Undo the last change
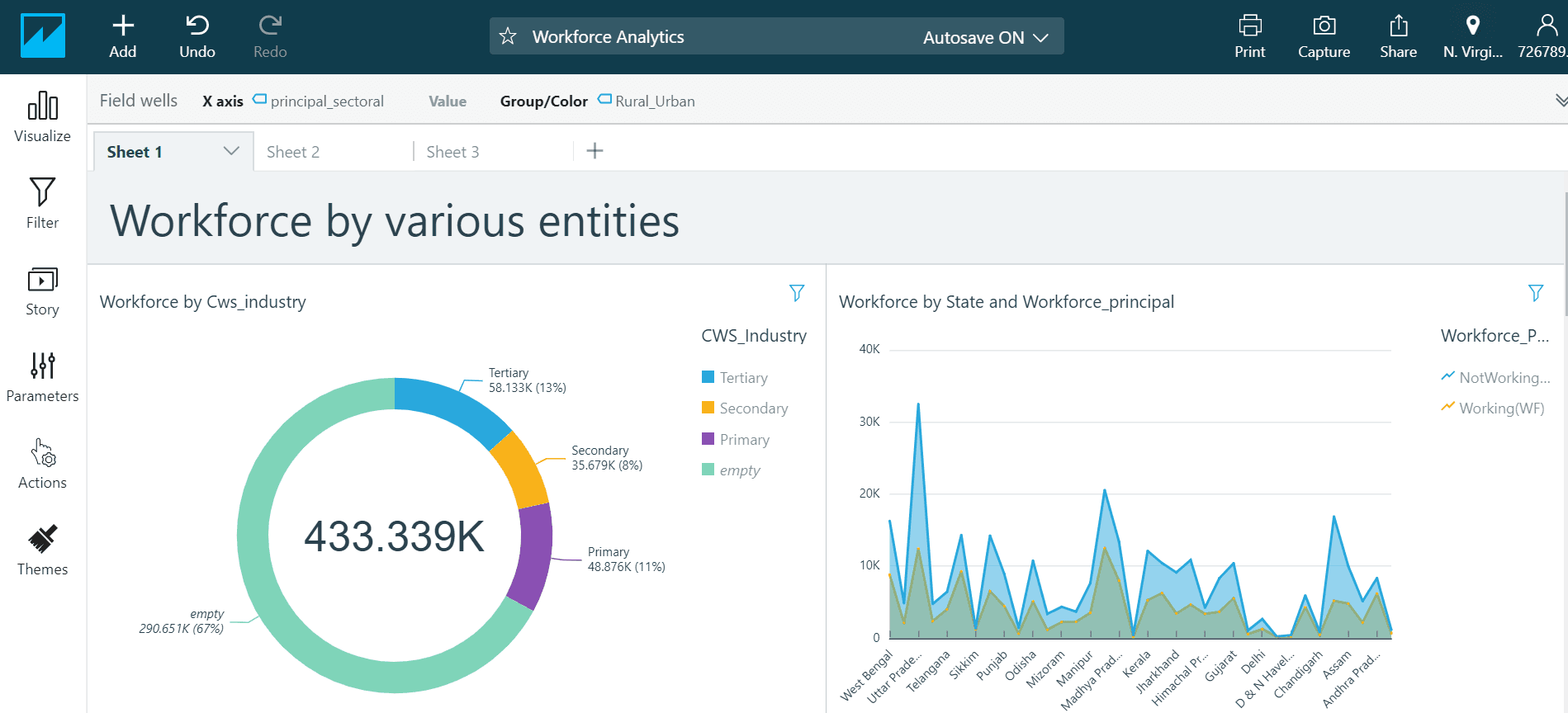 [x=197, y=37]
